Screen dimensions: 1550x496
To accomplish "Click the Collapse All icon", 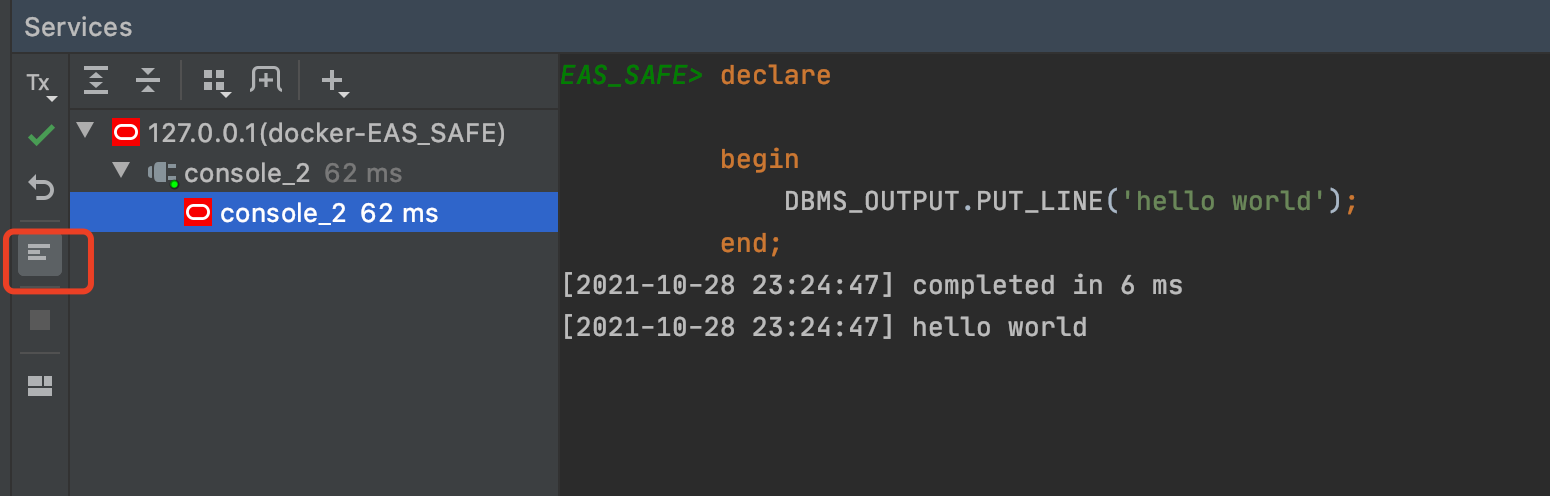I will pyautogui.click(x=148, y=80).
